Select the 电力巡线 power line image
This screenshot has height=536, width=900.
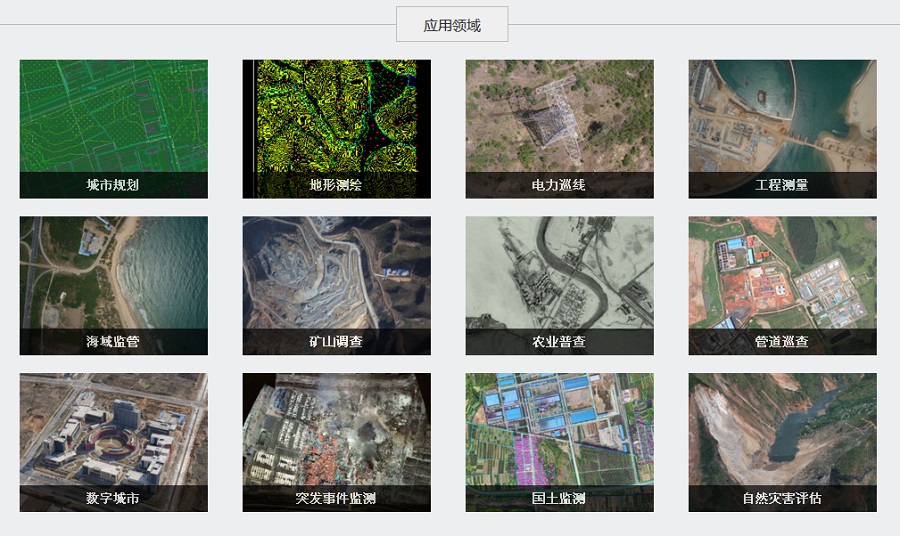point(560,129)
